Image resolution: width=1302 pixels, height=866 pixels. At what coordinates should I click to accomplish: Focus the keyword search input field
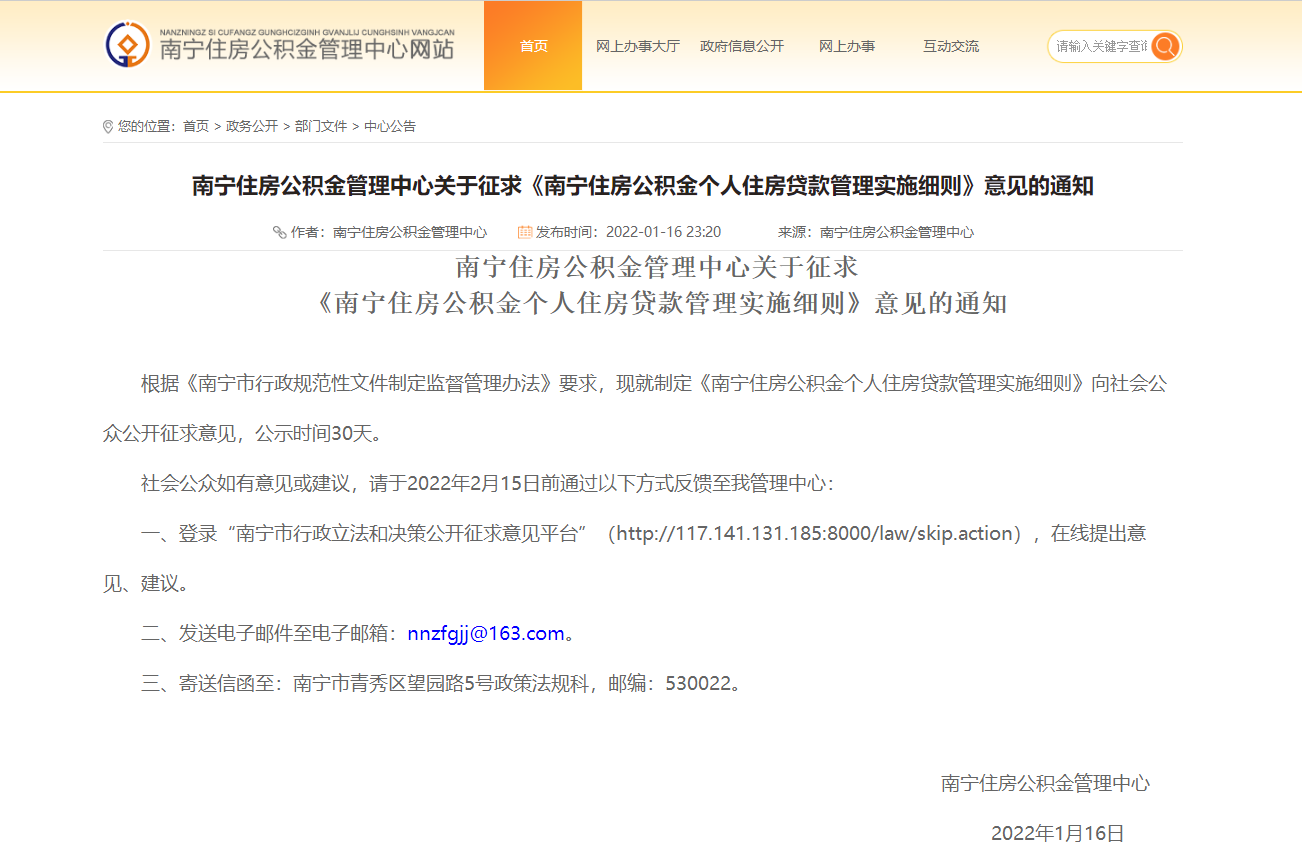tap(1101, 46)
